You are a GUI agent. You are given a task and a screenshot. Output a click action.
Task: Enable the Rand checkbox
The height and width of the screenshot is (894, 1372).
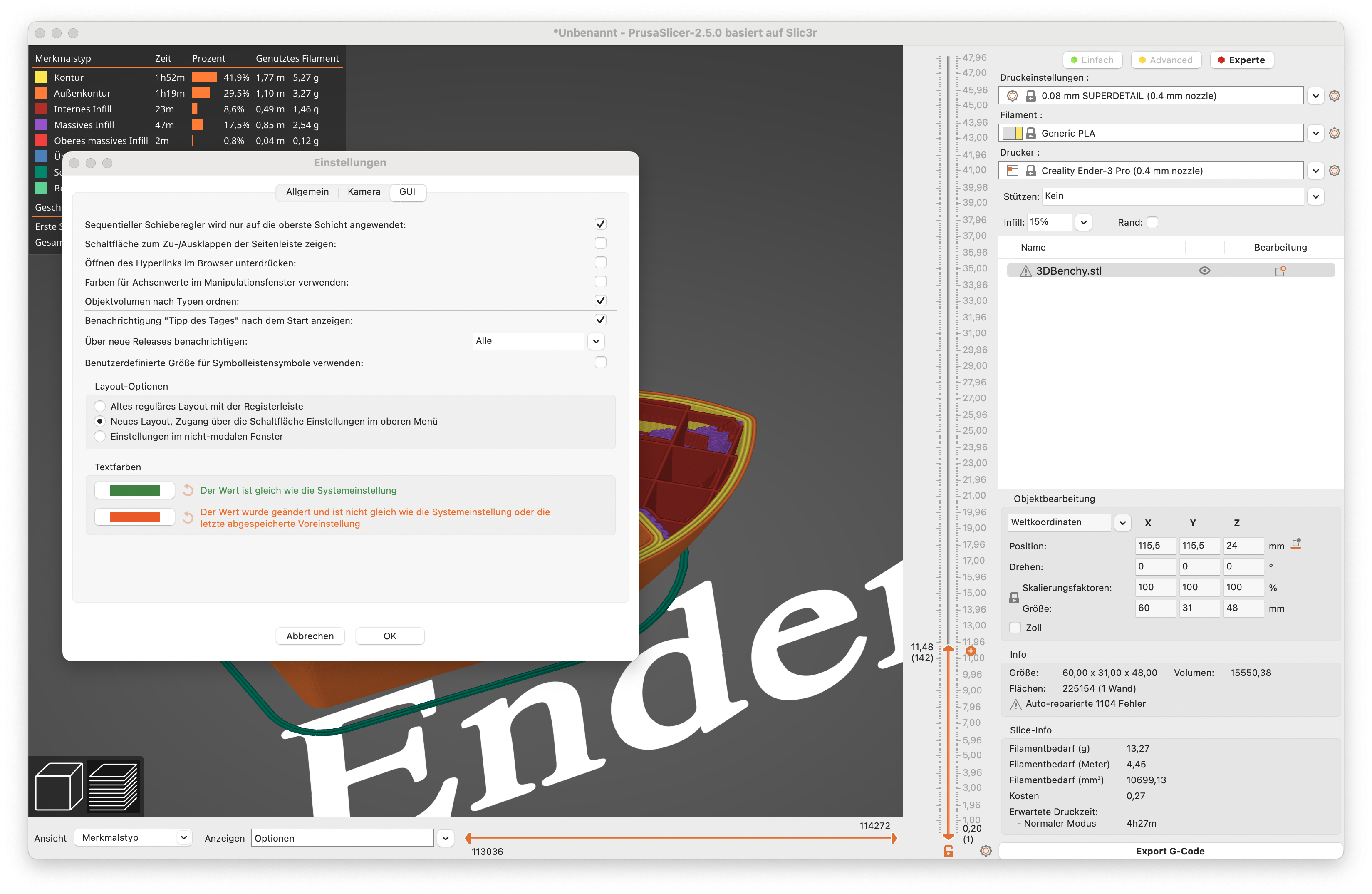tap(1152, 222)
